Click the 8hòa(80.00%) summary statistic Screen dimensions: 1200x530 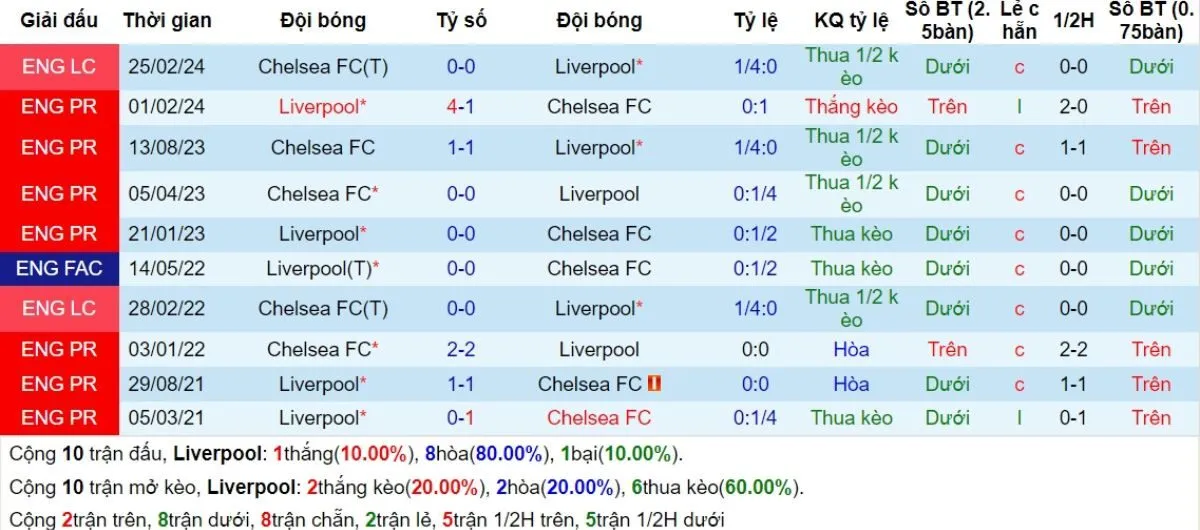pyautogui.click(x=484, y=454)
